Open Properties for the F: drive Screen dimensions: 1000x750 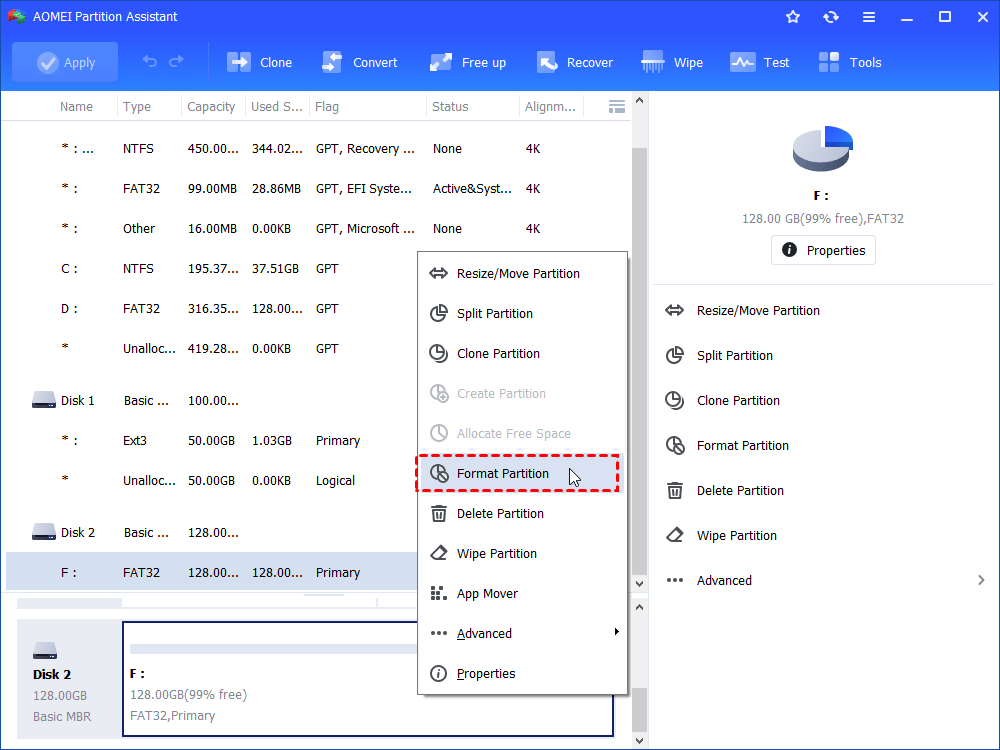click(x=823, y=250)
